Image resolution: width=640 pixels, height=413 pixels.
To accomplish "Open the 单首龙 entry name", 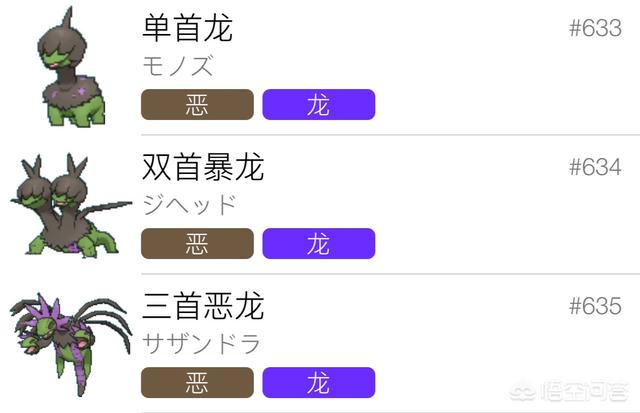I will point(188,28).
